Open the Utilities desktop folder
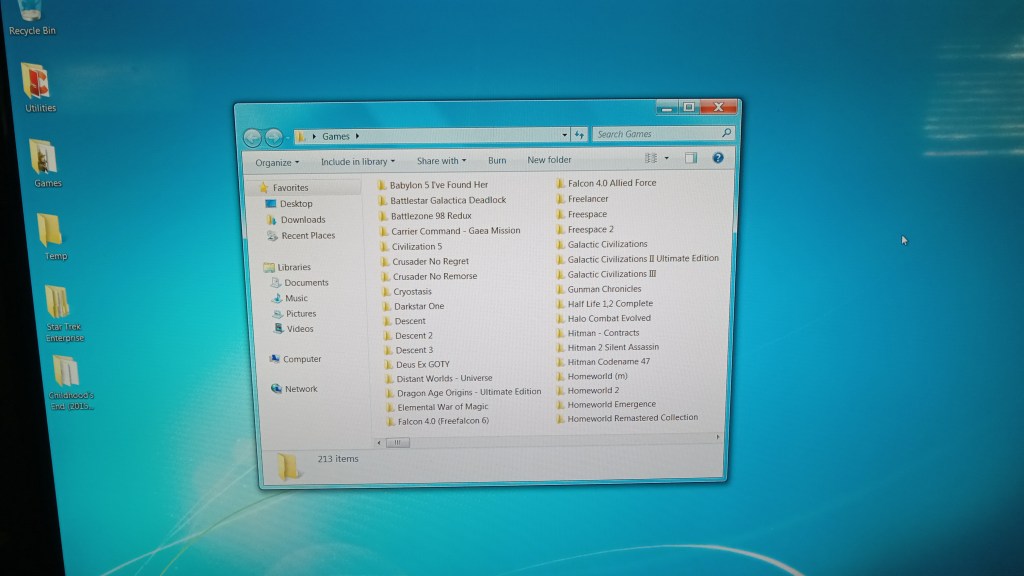 pyautogui.click(x=39, y=83)
